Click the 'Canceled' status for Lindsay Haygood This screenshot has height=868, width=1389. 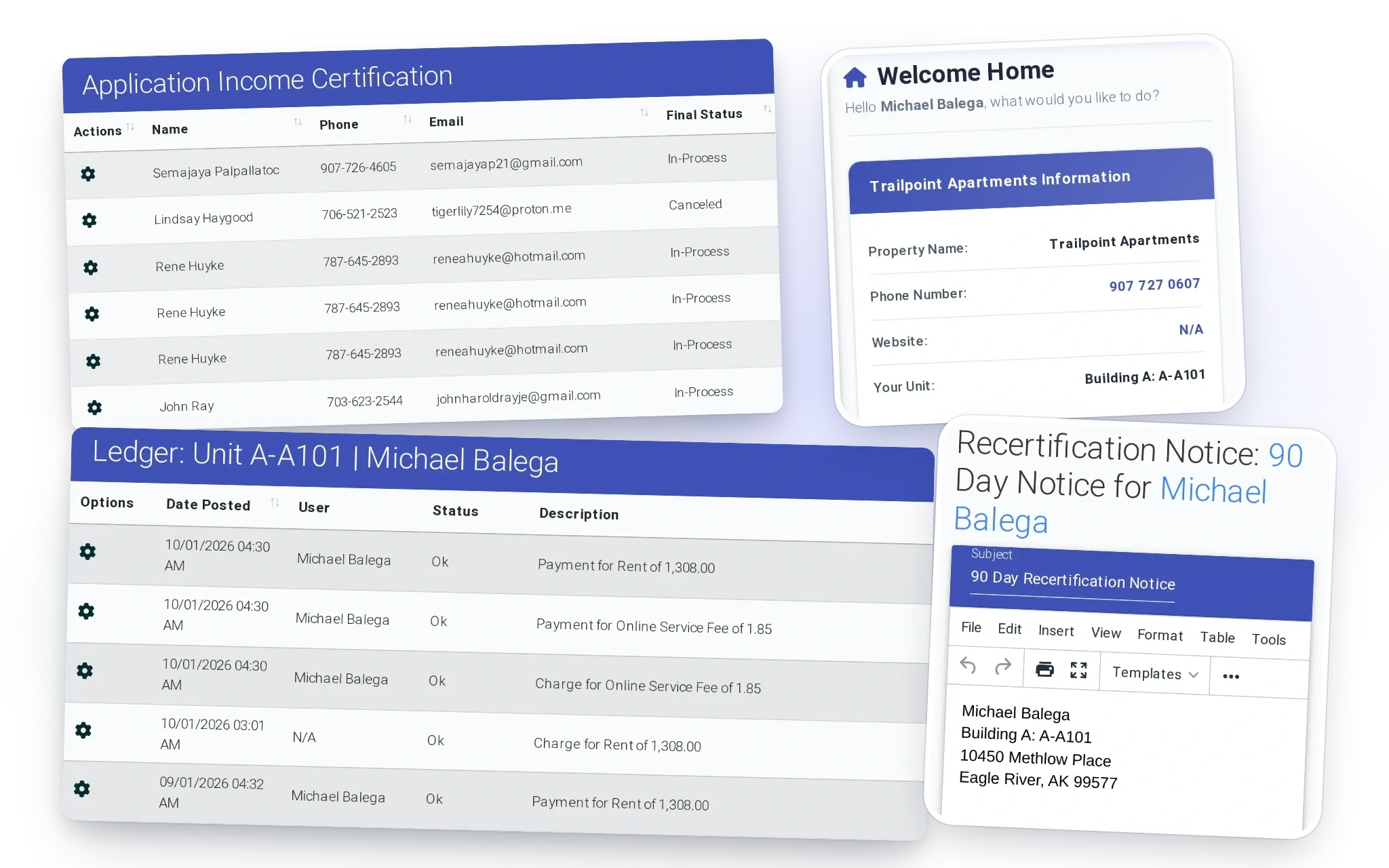pos(695,205)
